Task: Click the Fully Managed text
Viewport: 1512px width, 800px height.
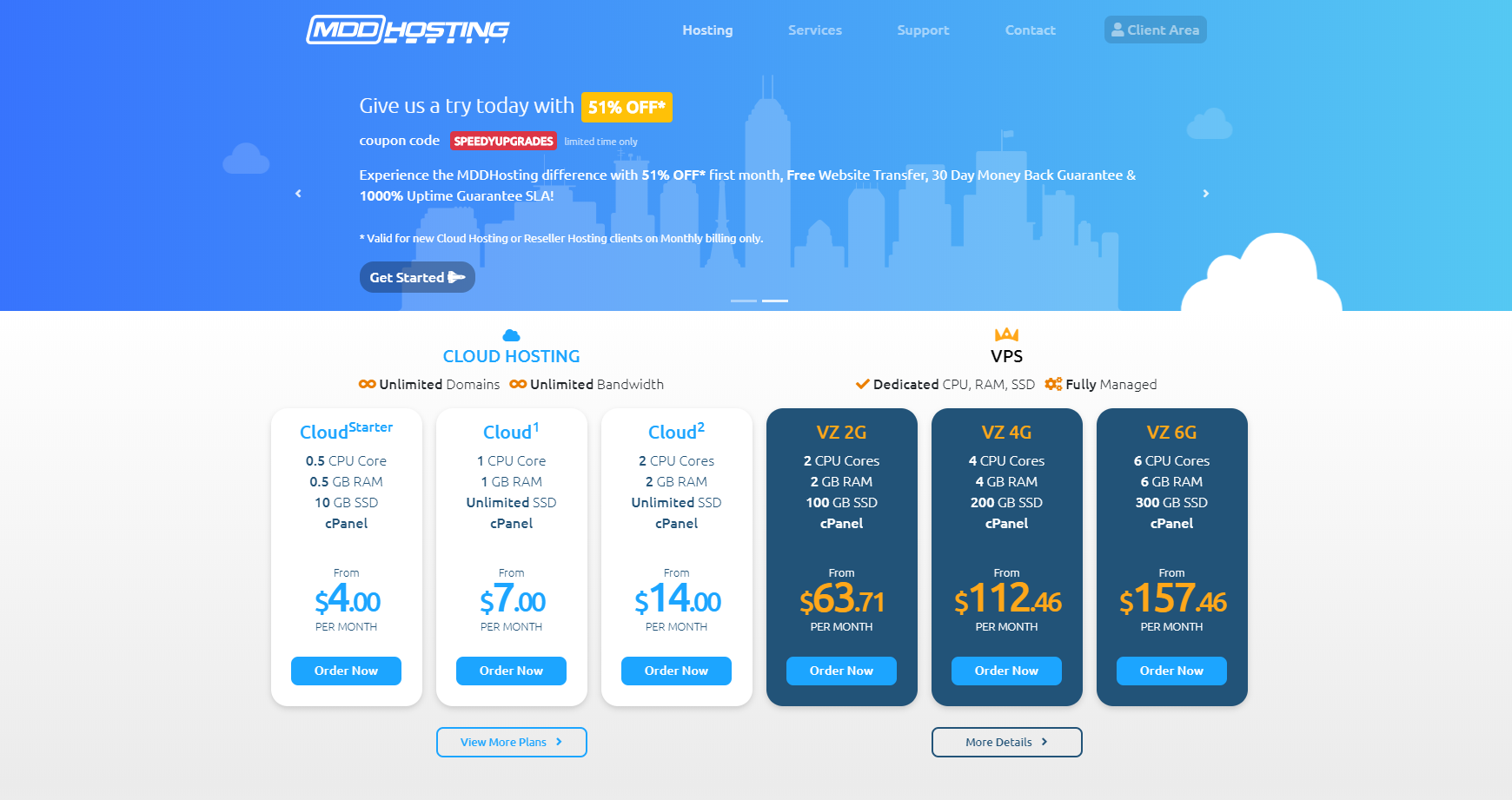Action: pos(1111,384)
